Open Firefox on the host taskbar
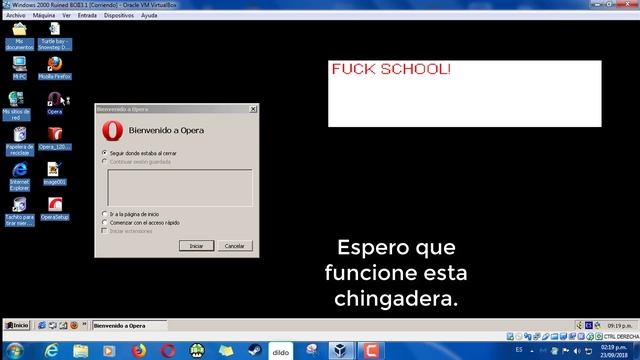The height and width of the screenshot is (360, 640). click(x=139, y=351)
